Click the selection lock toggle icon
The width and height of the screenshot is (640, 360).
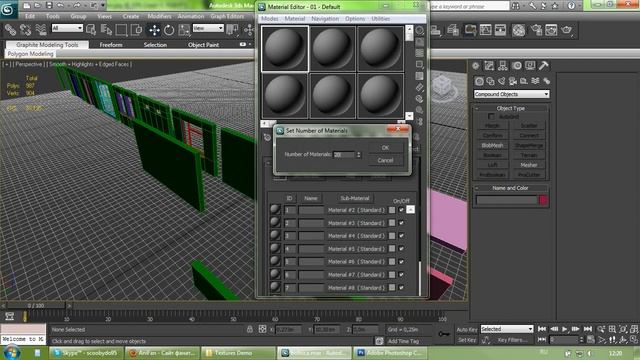coord(250,329)
